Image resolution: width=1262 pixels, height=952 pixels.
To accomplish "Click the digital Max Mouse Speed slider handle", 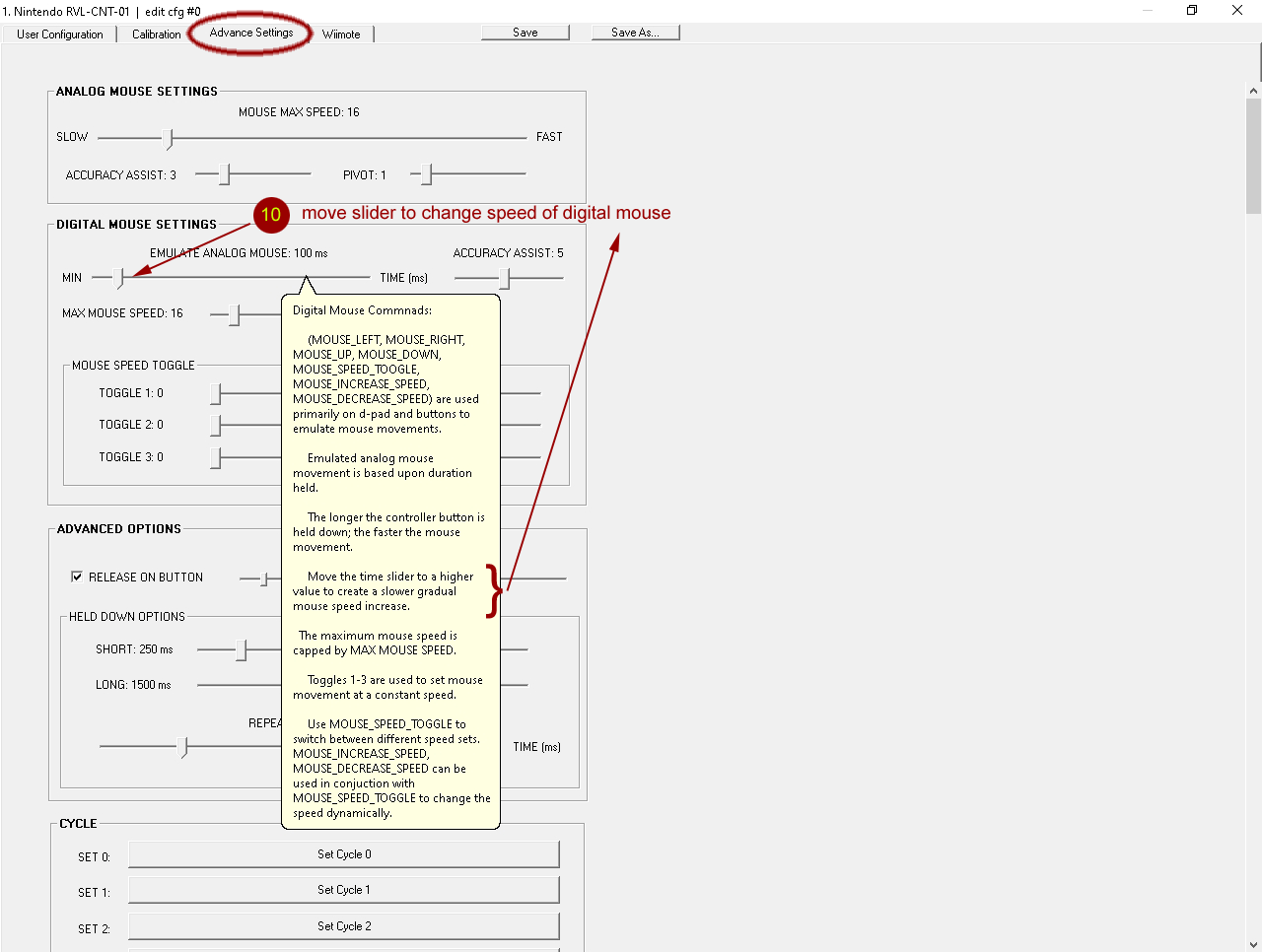I will pyautogui.click(x=235, y=314).
